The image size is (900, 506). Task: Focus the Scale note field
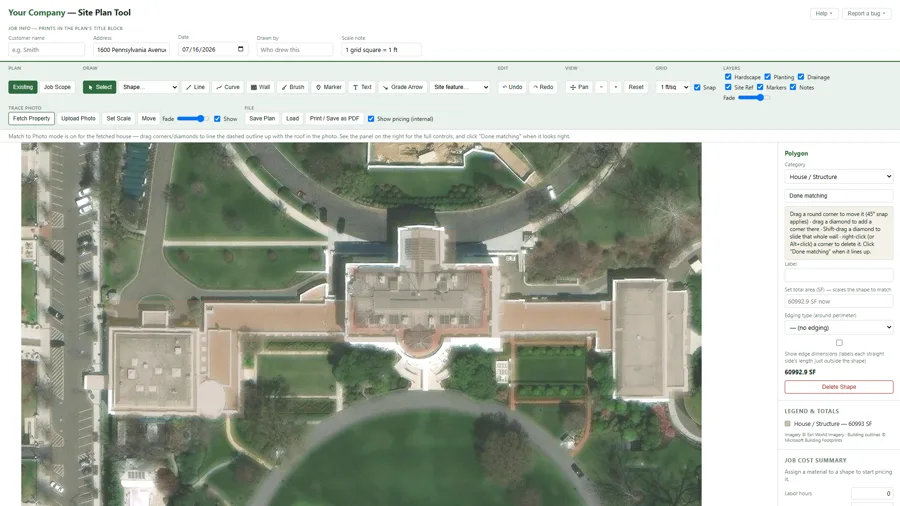coord(381,50)
